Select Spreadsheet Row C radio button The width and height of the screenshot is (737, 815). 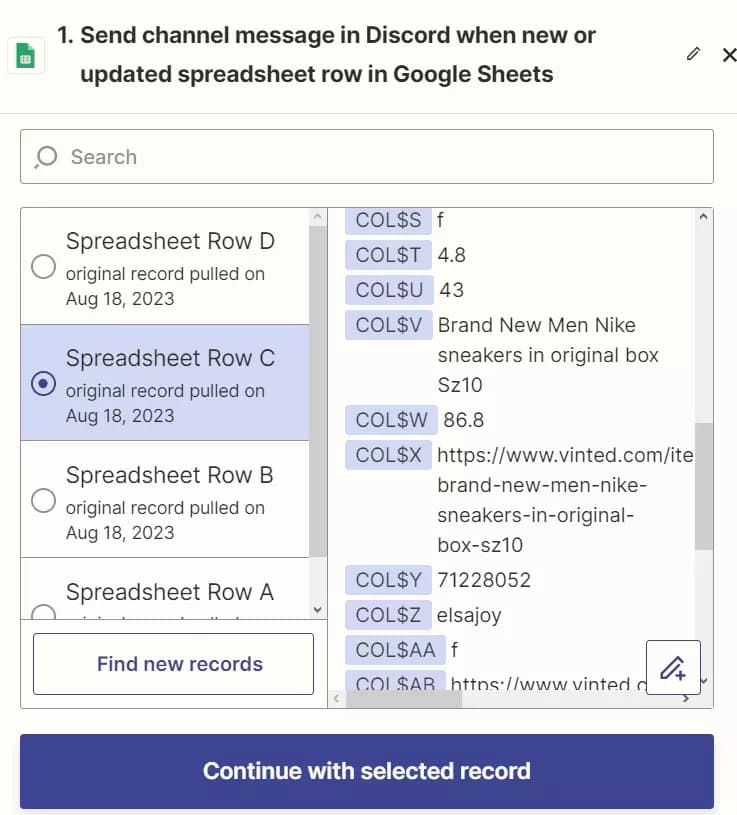click(x=43, y=384)
